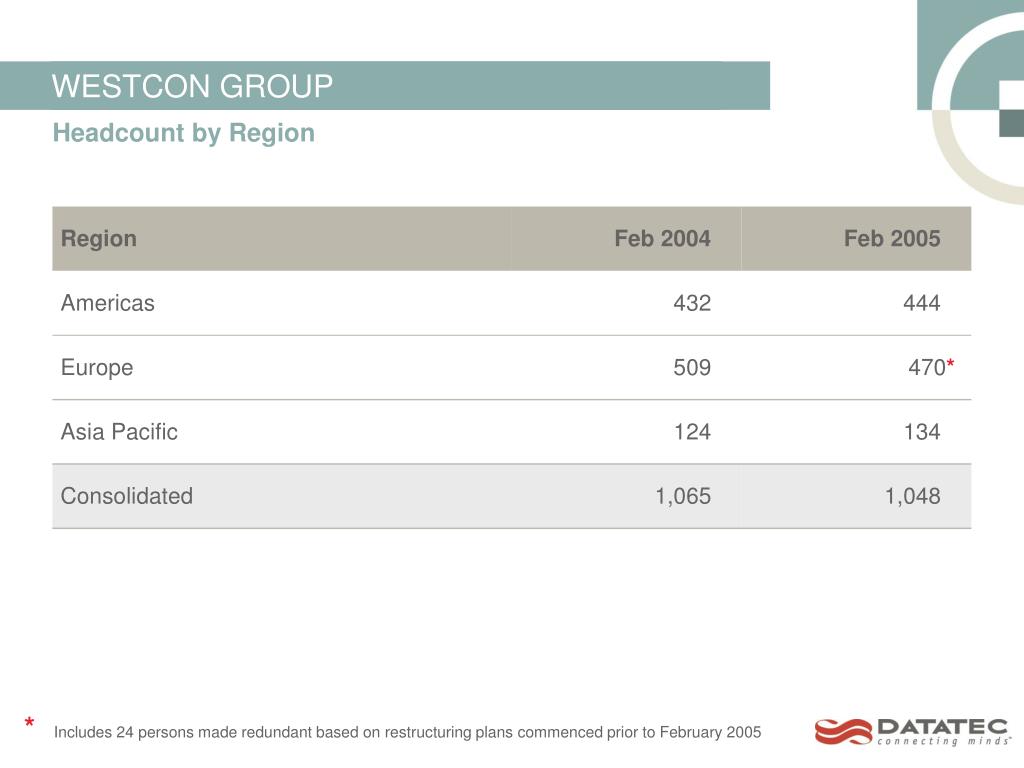Viewport: 1024px width, 768px height.
Task: Click the Headcount by Region subtitle
Action: click(184, 133)
